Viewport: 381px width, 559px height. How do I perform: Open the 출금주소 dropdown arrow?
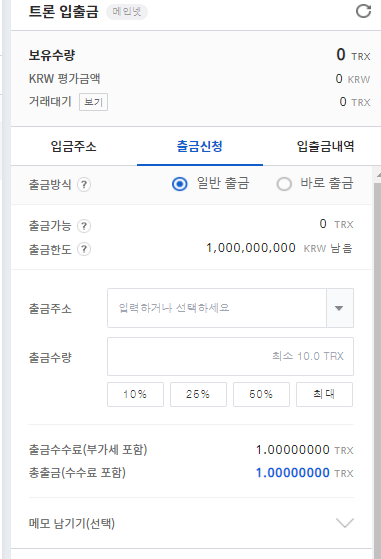340,308
